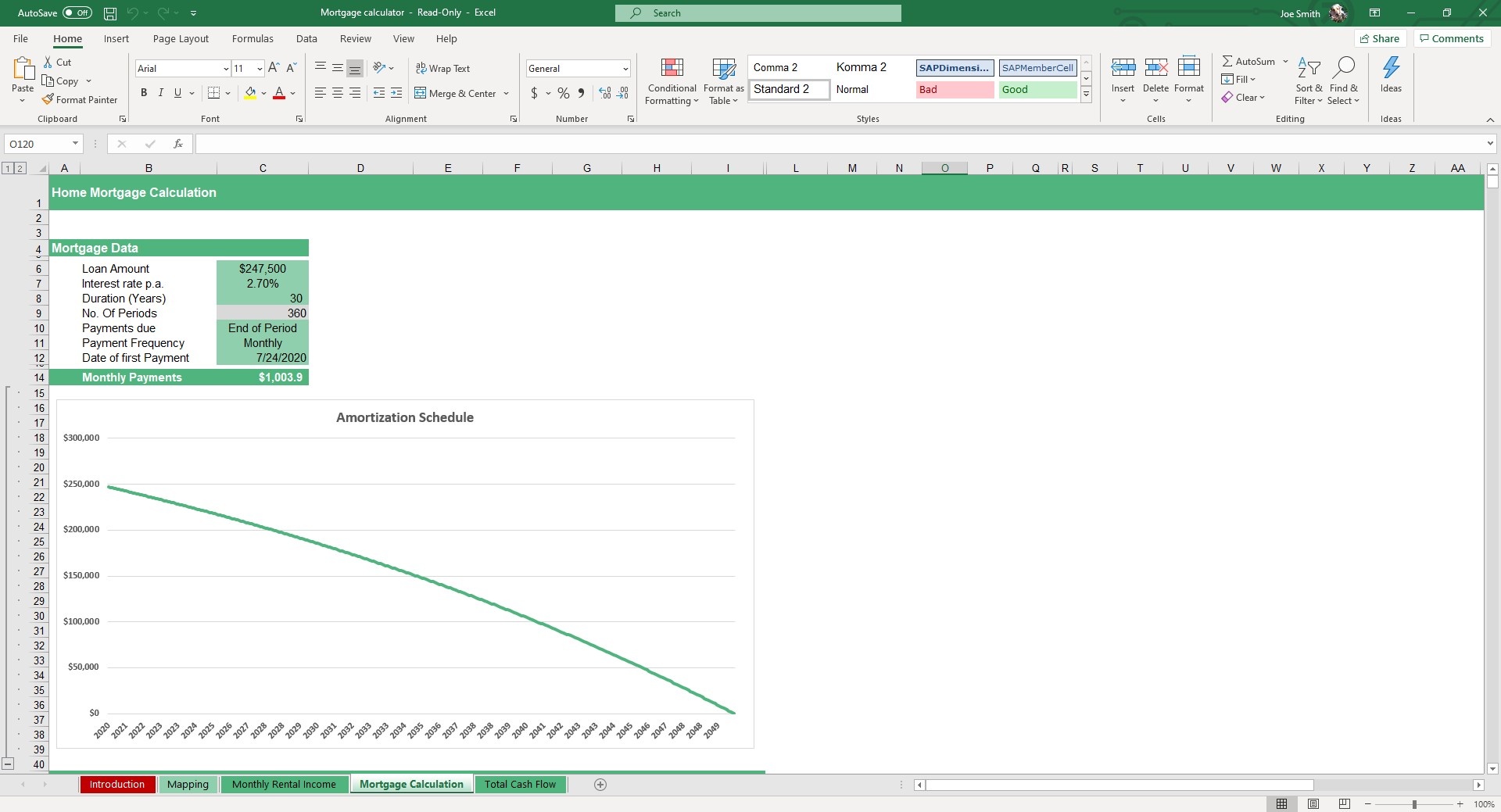The width and height of the screenshot is (1501, 812).
Task: Expand the General number format dropdown
Action: tap(625, 69)
